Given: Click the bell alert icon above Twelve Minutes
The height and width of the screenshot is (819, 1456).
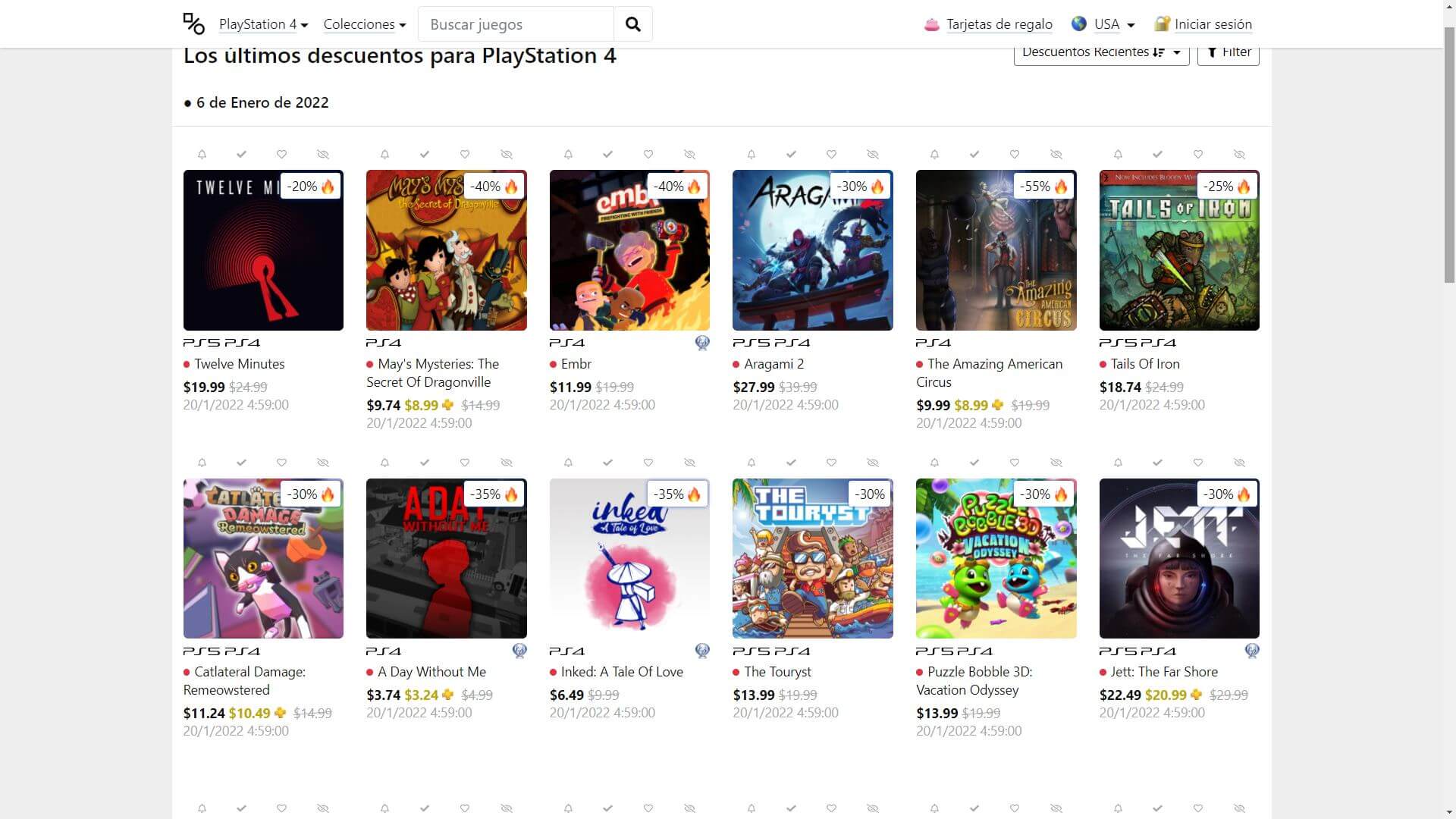Looking at the screenshot, I should click(202, 155).
